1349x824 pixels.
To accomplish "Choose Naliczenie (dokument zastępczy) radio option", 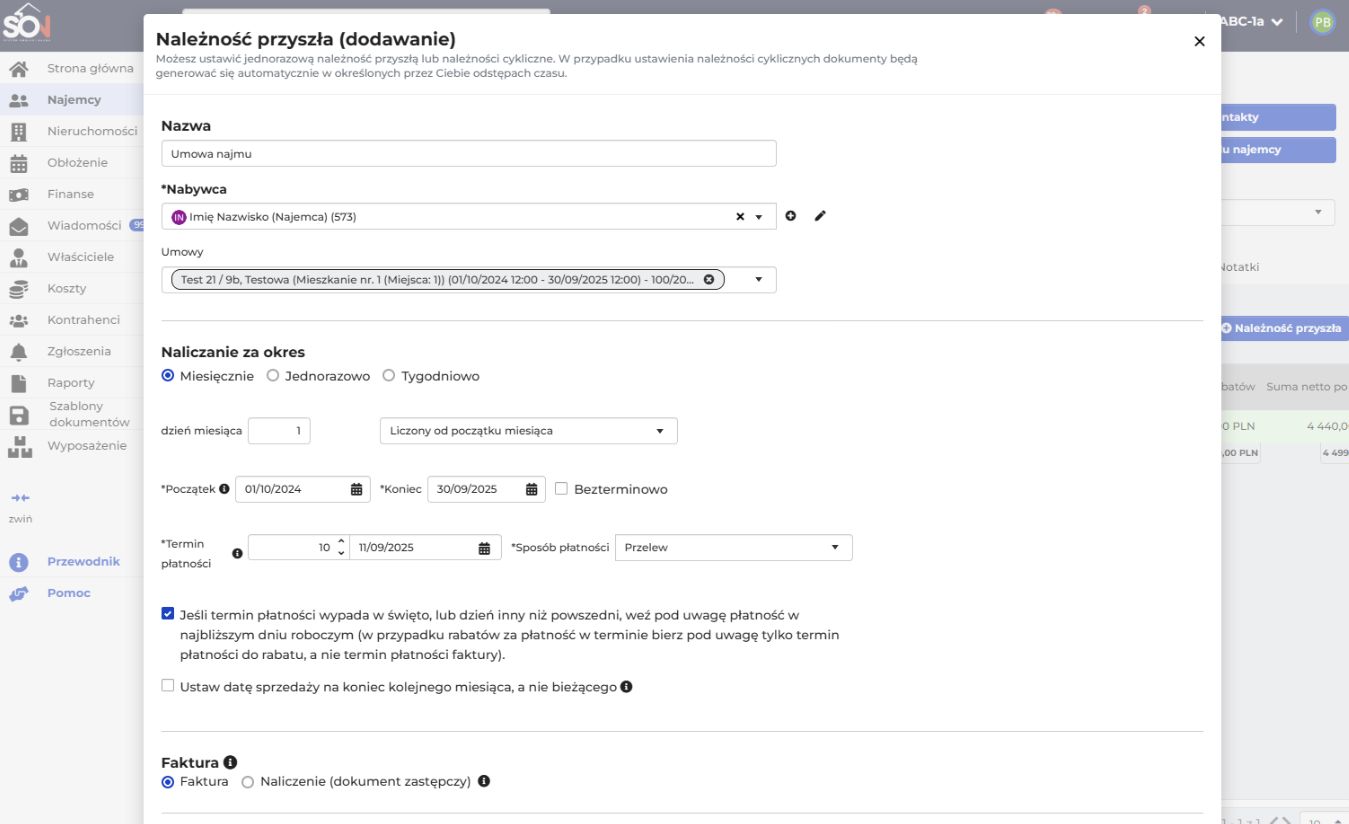I will [248, 782].
